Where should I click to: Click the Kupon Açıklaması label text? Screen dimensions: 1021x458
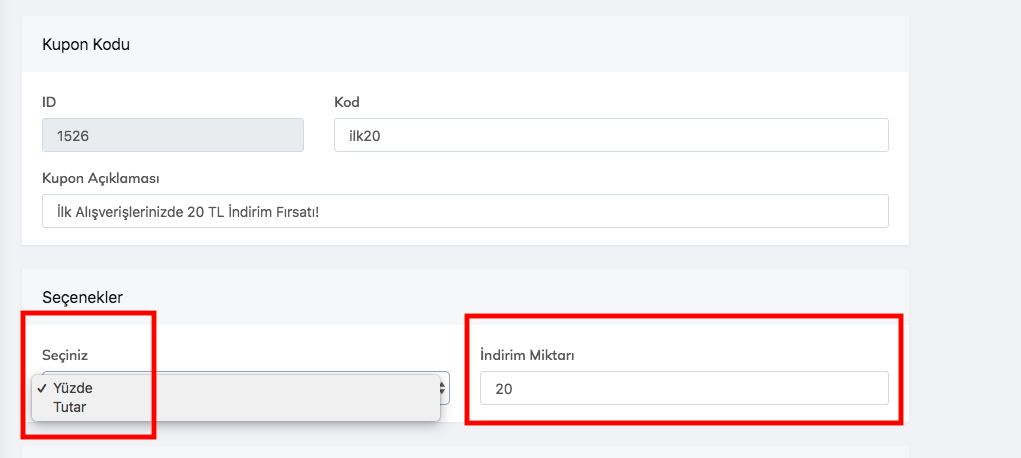tap(101, 178)
